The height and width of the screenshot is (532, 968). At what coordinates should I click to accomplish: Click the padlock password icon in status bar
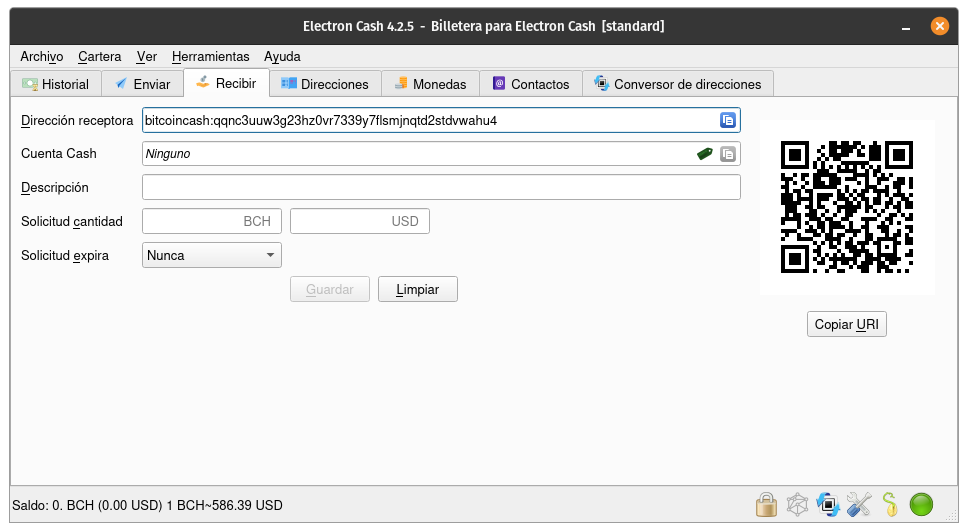(x=766, y=504)
